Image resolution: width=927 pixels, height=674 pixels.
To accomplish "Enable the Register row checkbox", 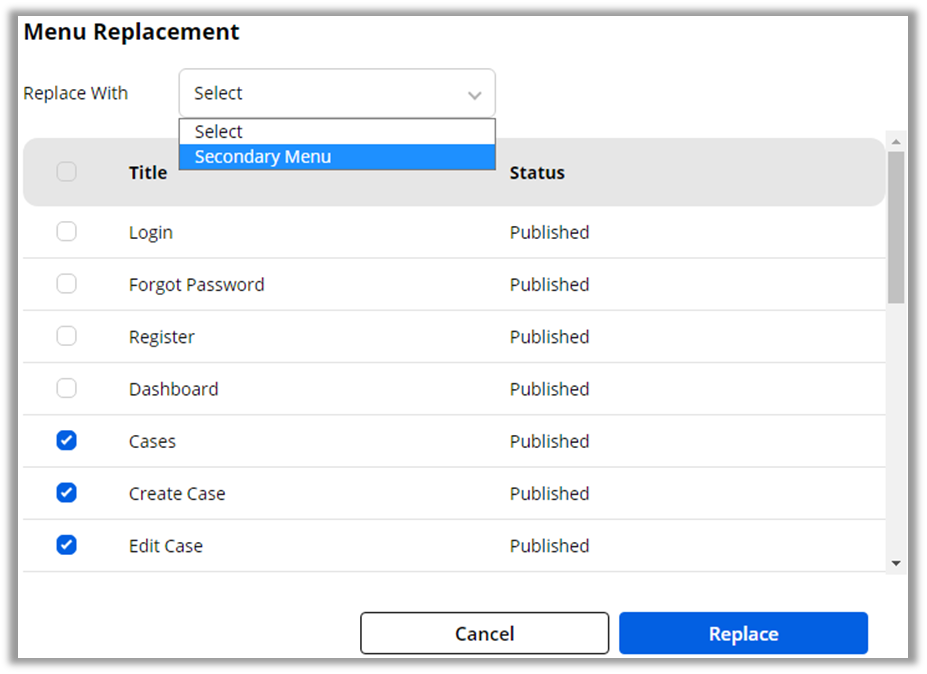I will (x=66, y=336).
